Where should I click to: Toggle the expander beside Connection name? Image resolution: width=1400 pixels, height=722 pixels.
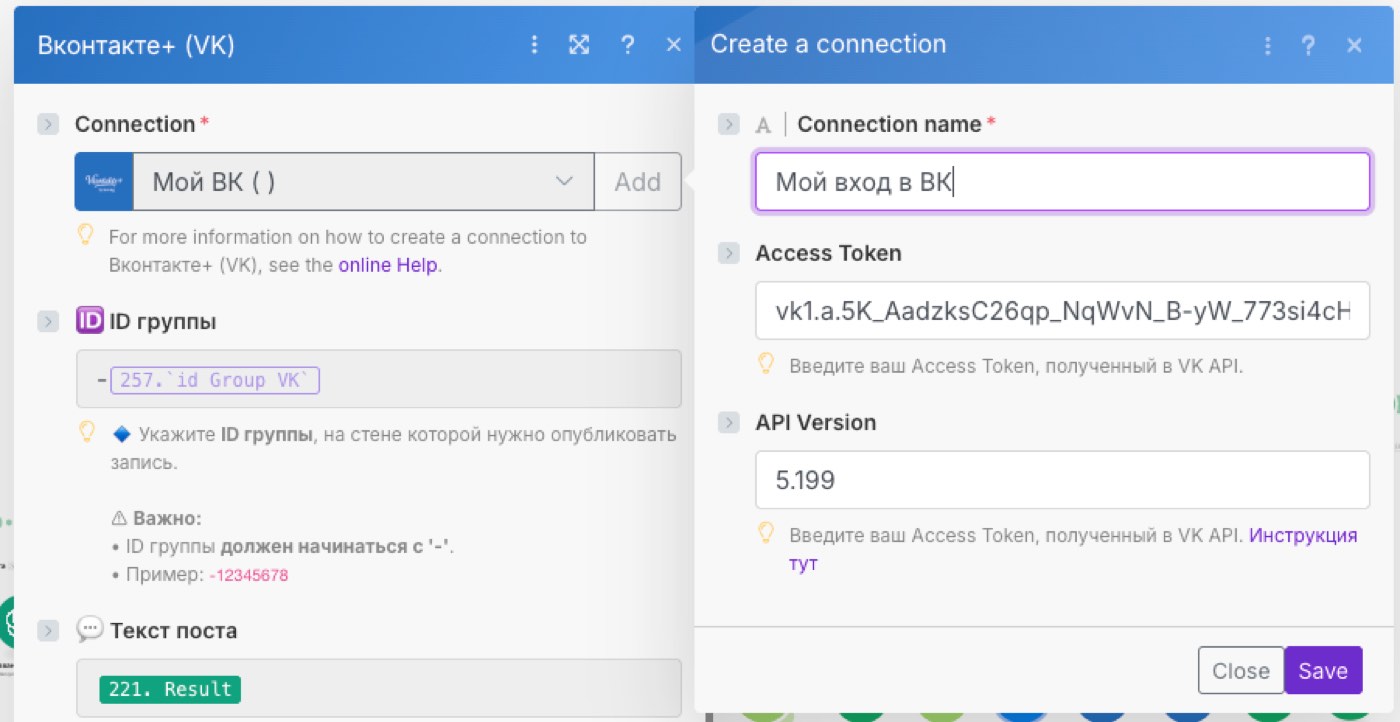click(x=729, y=124)
